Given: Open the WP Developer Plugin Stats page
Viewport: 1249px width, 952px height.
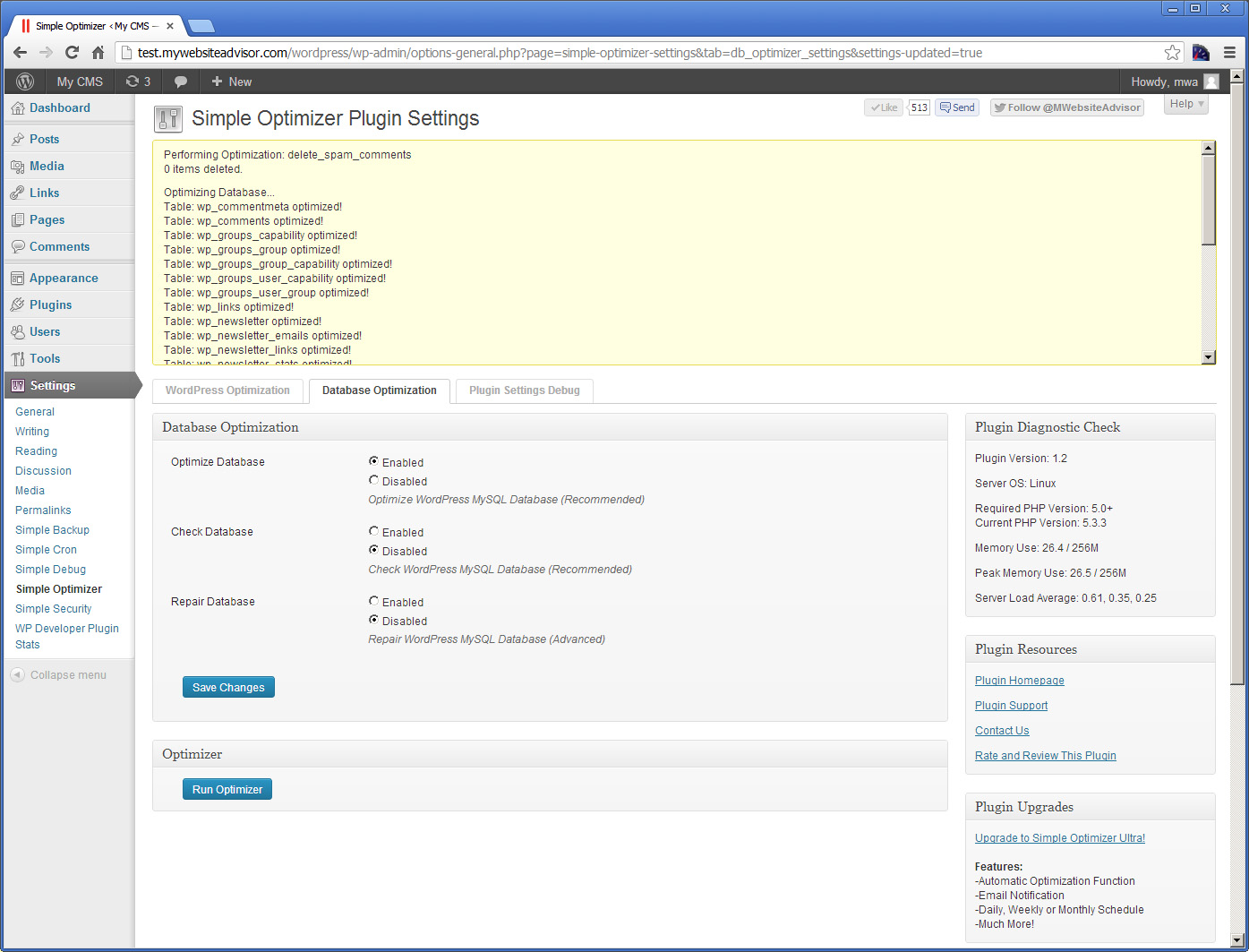Looking at the screenshot, I should 67,637.
